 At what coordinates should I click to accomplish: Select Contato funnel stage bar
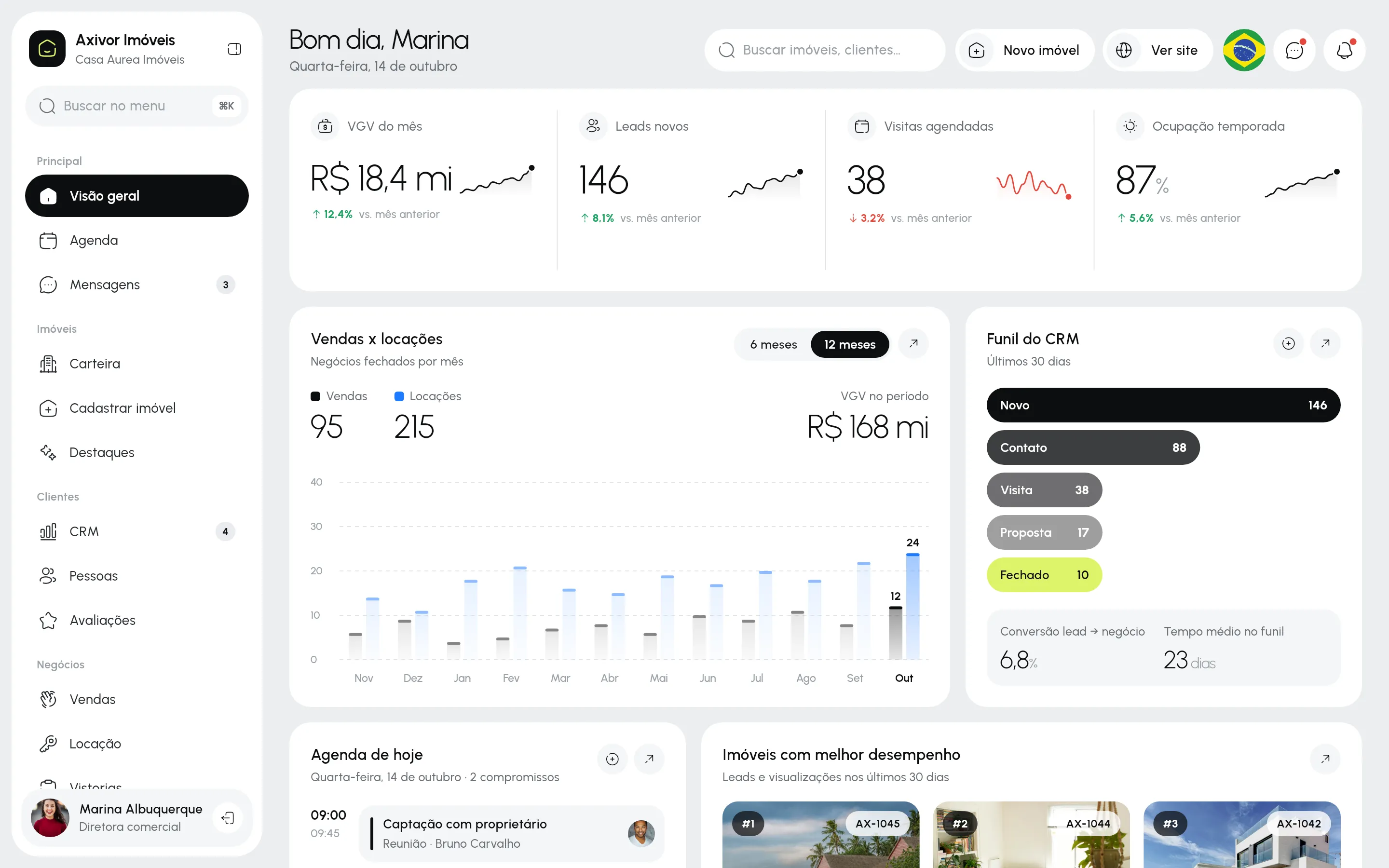tap(1093, 448)
